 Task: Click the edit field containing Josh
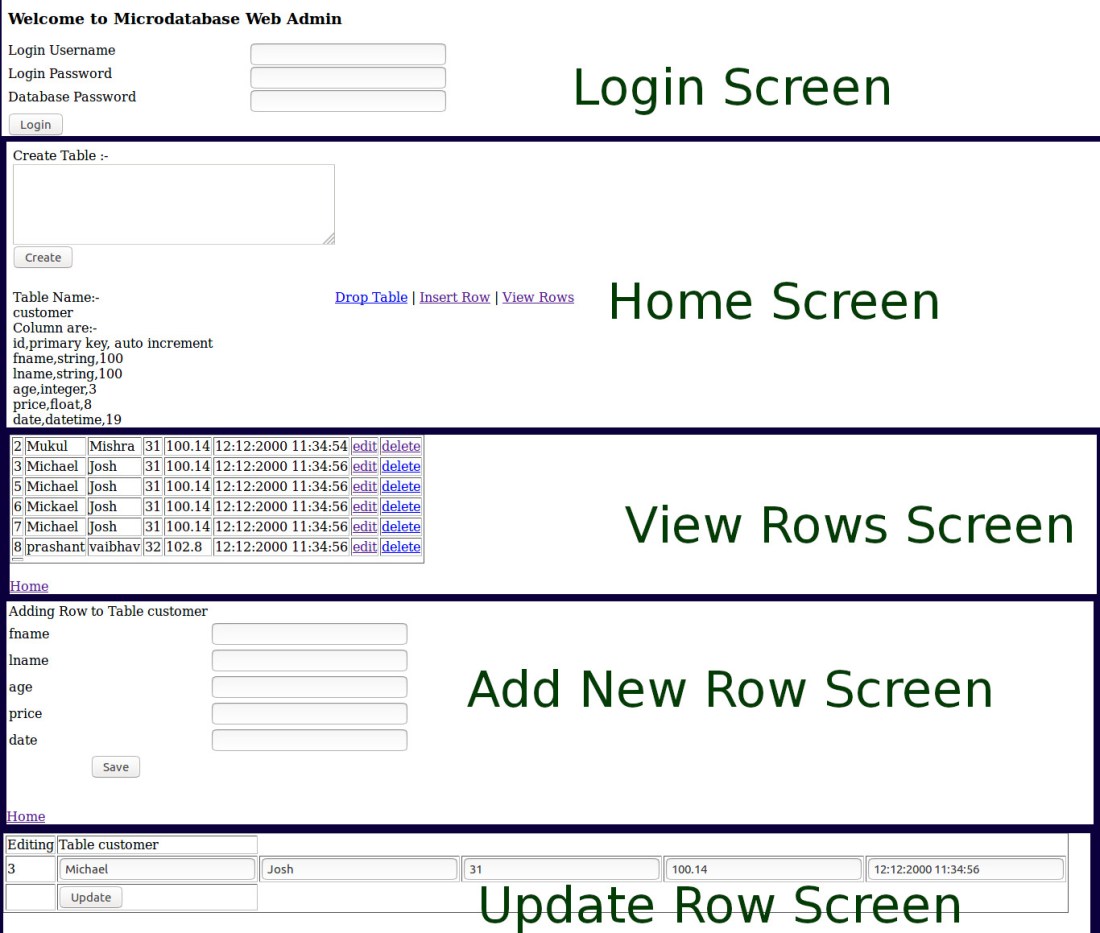point(359,869)
